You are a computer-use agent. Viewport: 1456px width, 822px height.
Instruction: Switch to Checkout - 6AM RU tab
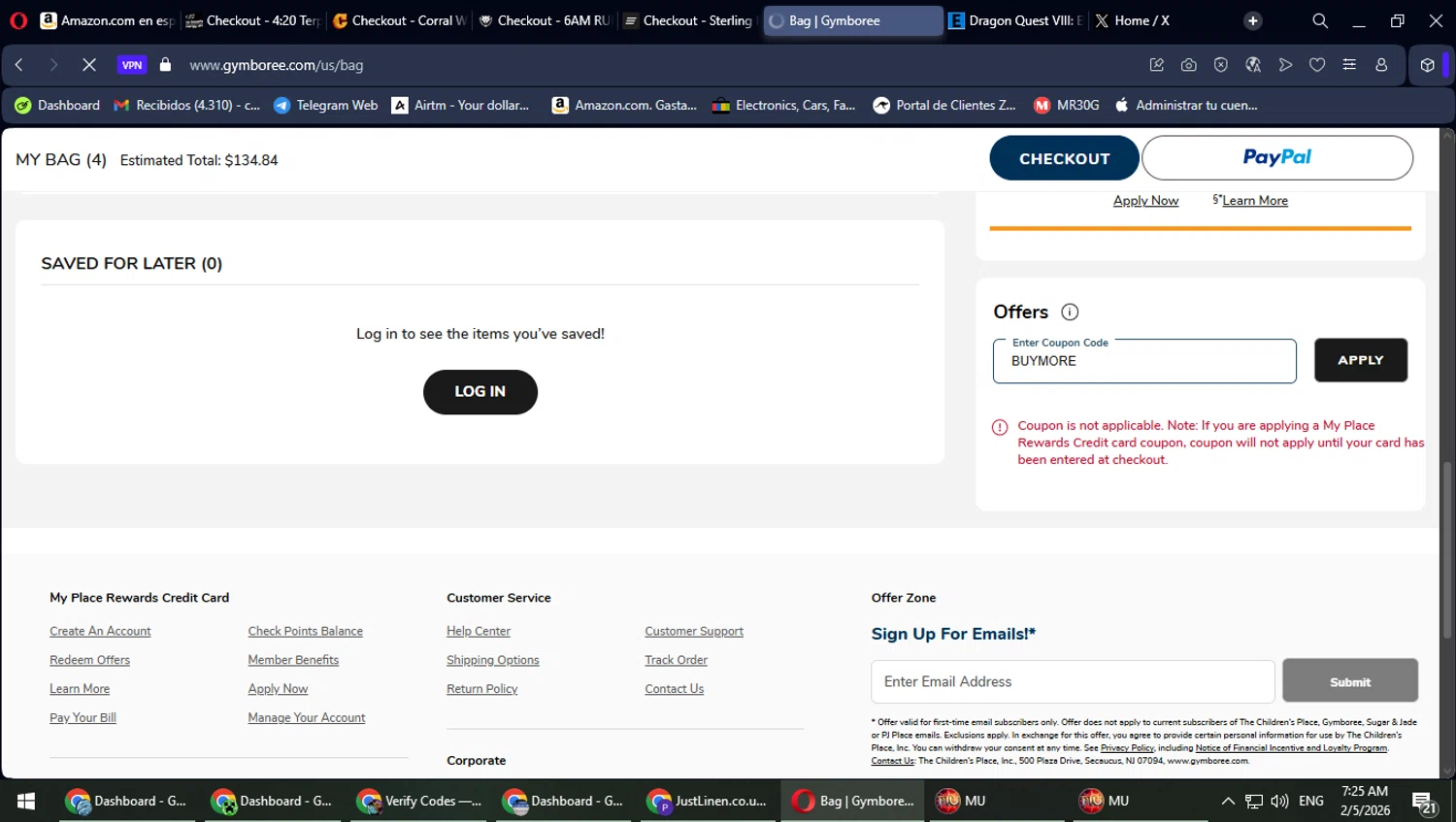pos(545,20)
